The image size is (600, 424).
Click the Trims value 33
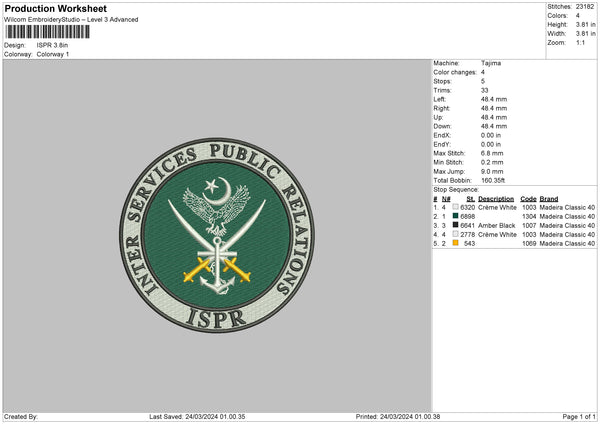tap(484, 90)
